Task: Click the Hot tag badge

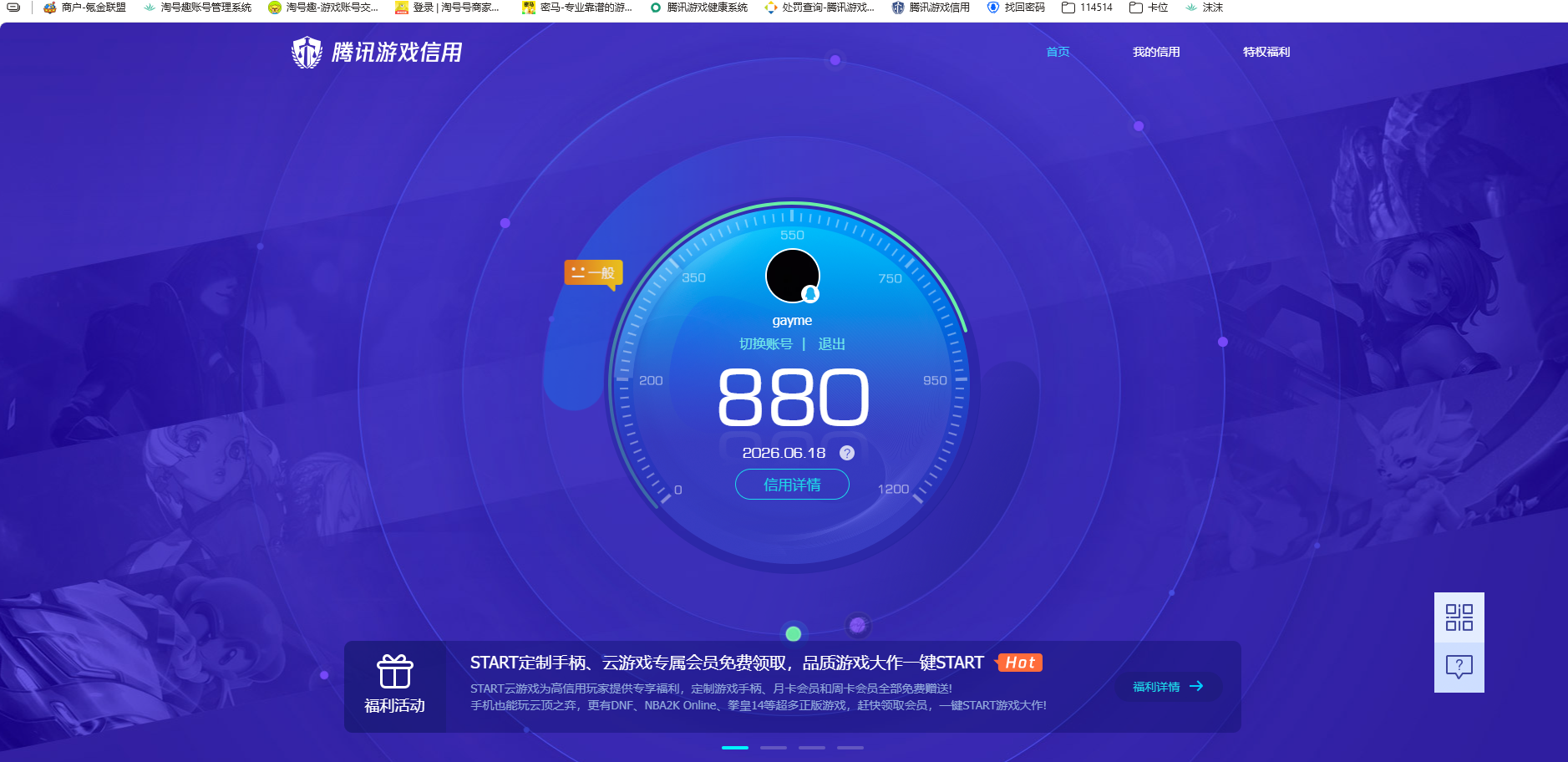Action: (1019, 663)
